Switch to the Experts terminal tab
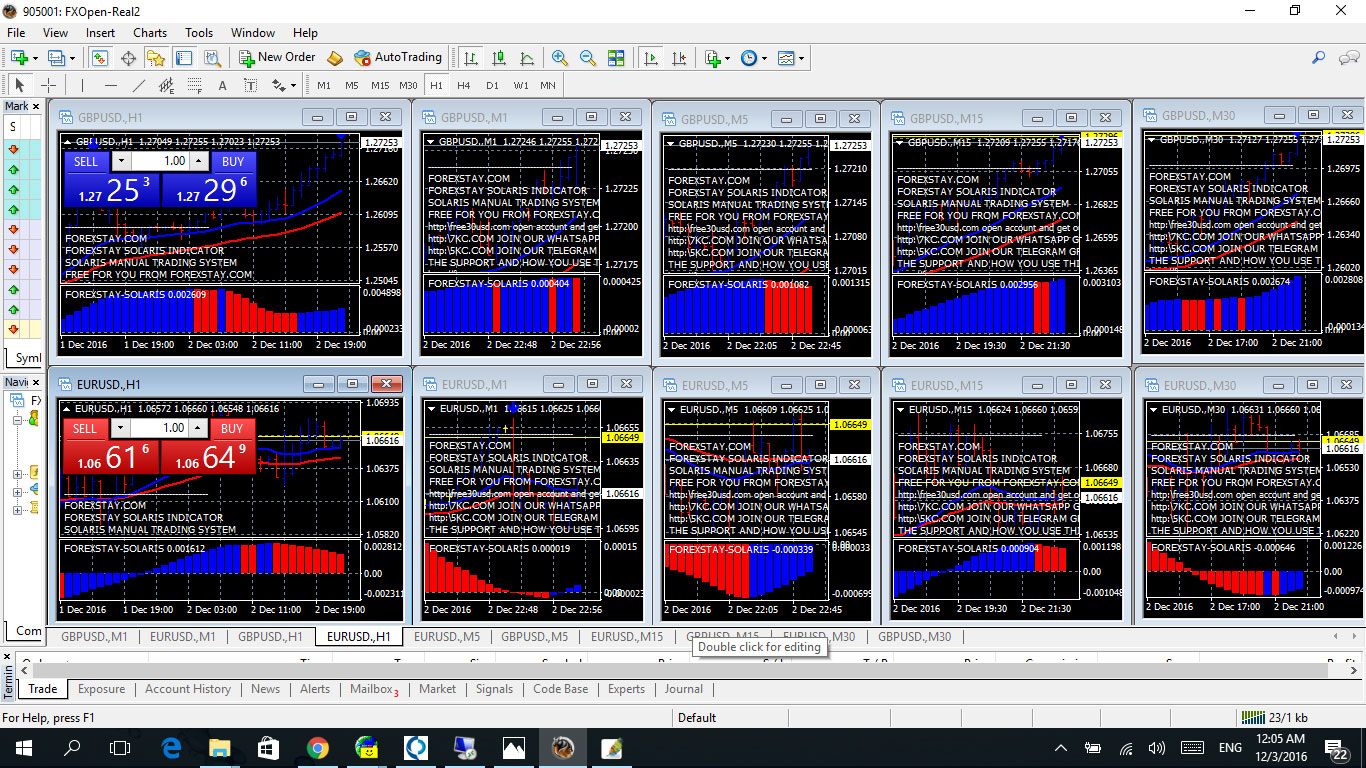The height and width of the screenshot is (768, 1366). tap(626, 689)
